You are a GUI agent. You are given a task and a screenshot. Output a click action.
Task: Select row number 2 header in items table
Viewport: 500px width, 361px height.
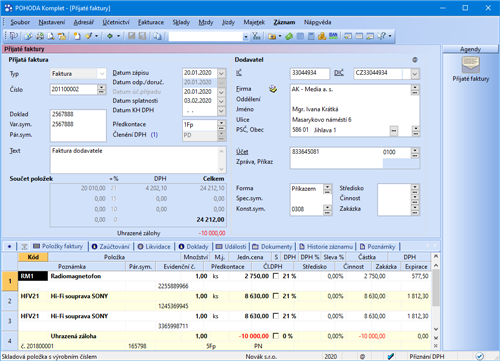(9, 301)
